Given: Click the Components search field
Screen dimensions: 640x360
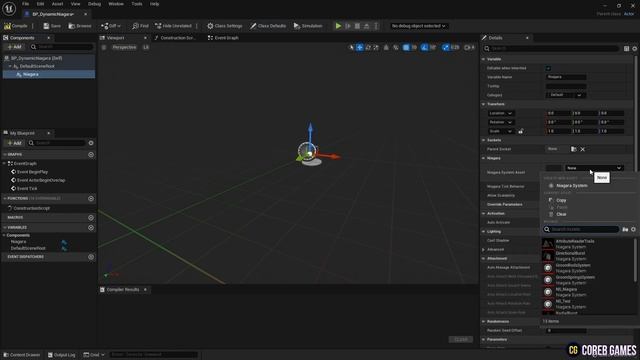Looking at the screenshot, I should point(62,47).
